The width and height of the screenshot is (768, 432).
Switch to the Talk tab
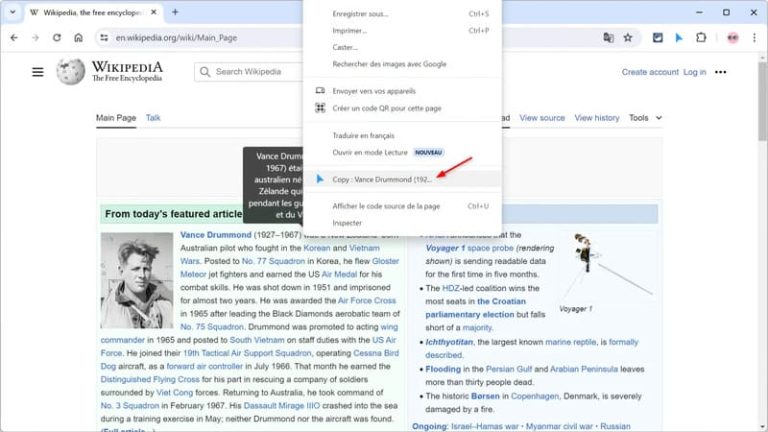153,118
